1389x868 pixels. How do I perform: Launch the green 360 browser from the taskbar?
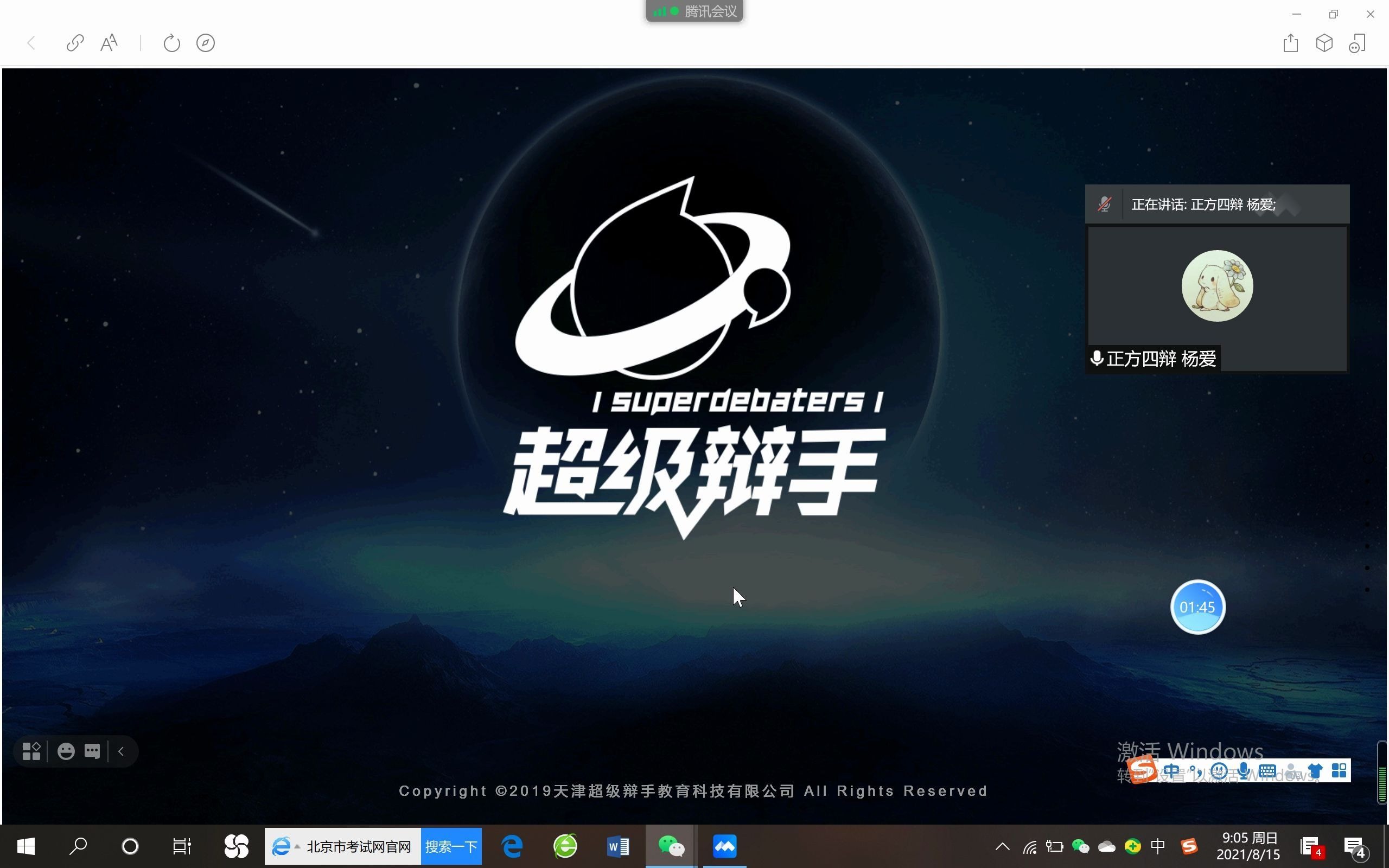[565, 846]
